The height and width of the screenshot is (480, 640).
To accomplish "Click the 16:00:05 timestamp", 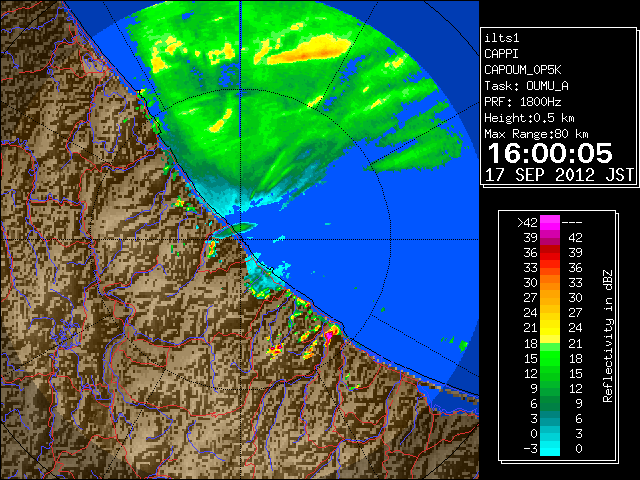I will (x=550, y=153).
